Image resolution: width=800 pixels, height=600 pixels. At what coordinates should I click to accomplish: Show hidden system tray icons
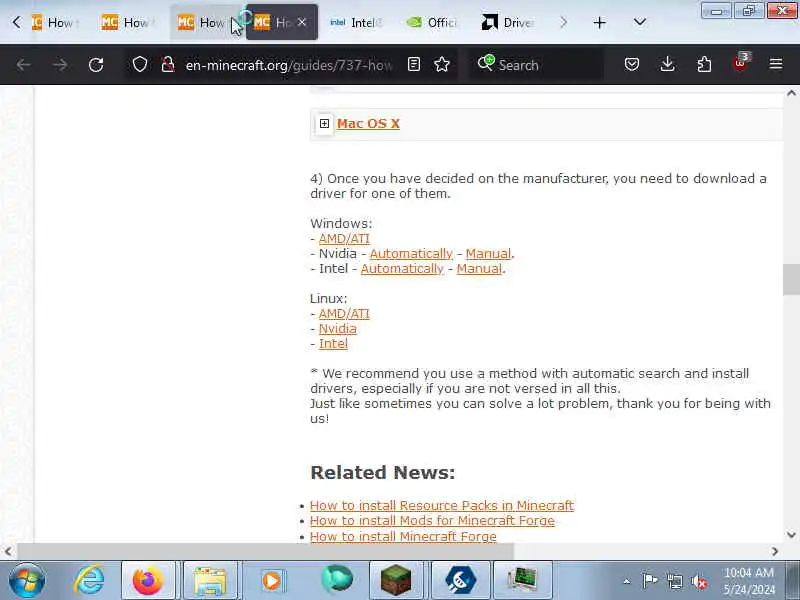627,581
